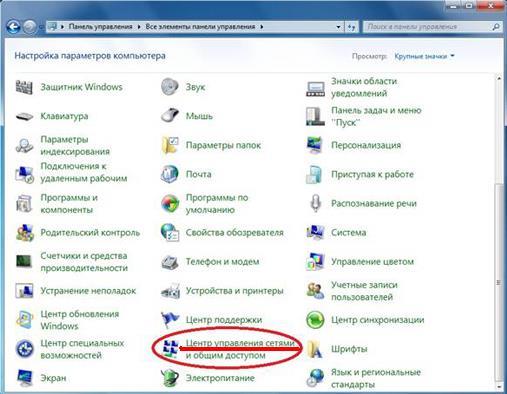Expand the address bar history dropdown arrow
Viewport: 507px width, 394px height.
[338, 27]
